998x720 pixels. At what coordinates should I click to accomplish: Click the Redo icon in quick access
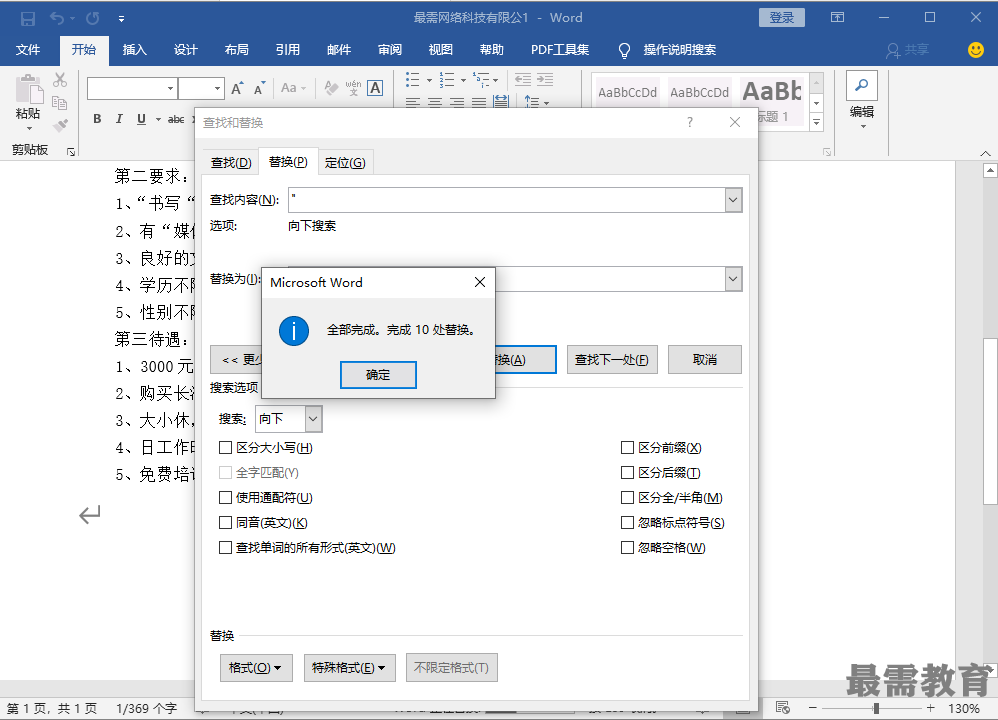(x=93, y=18)
